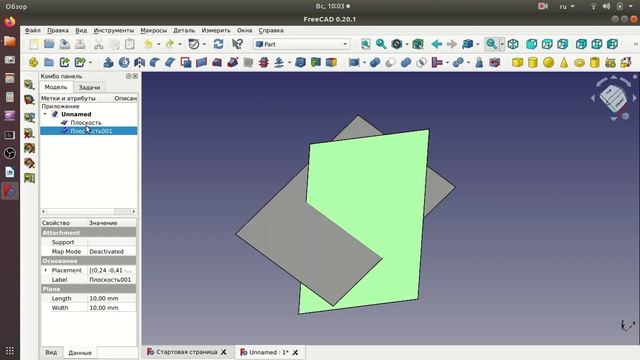Click the Fit Selection zoom icon
The width and height of the screenshot is (640, 360).
tap(381, 44)
